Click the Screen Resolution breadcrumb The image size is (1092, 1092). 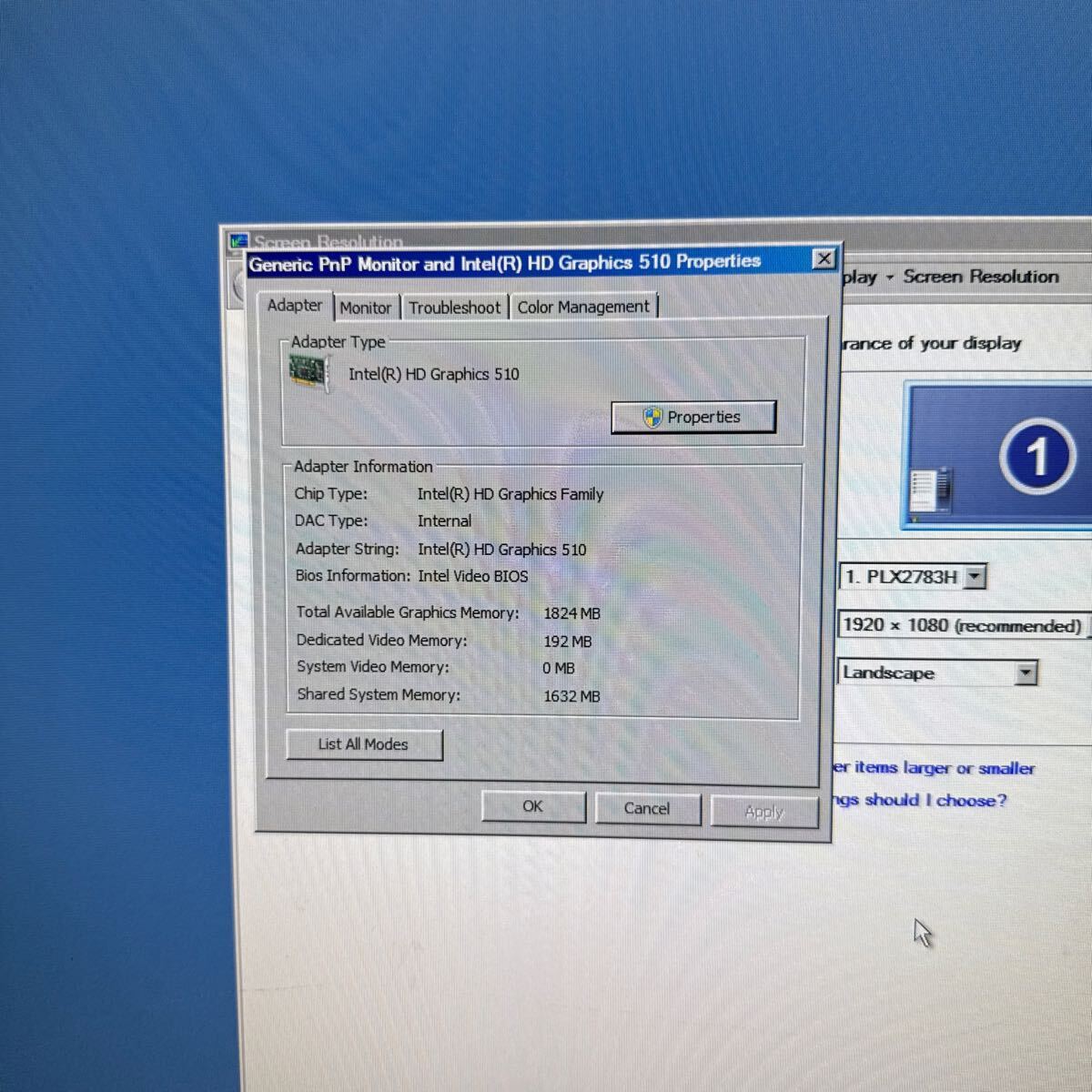(981, 277)
